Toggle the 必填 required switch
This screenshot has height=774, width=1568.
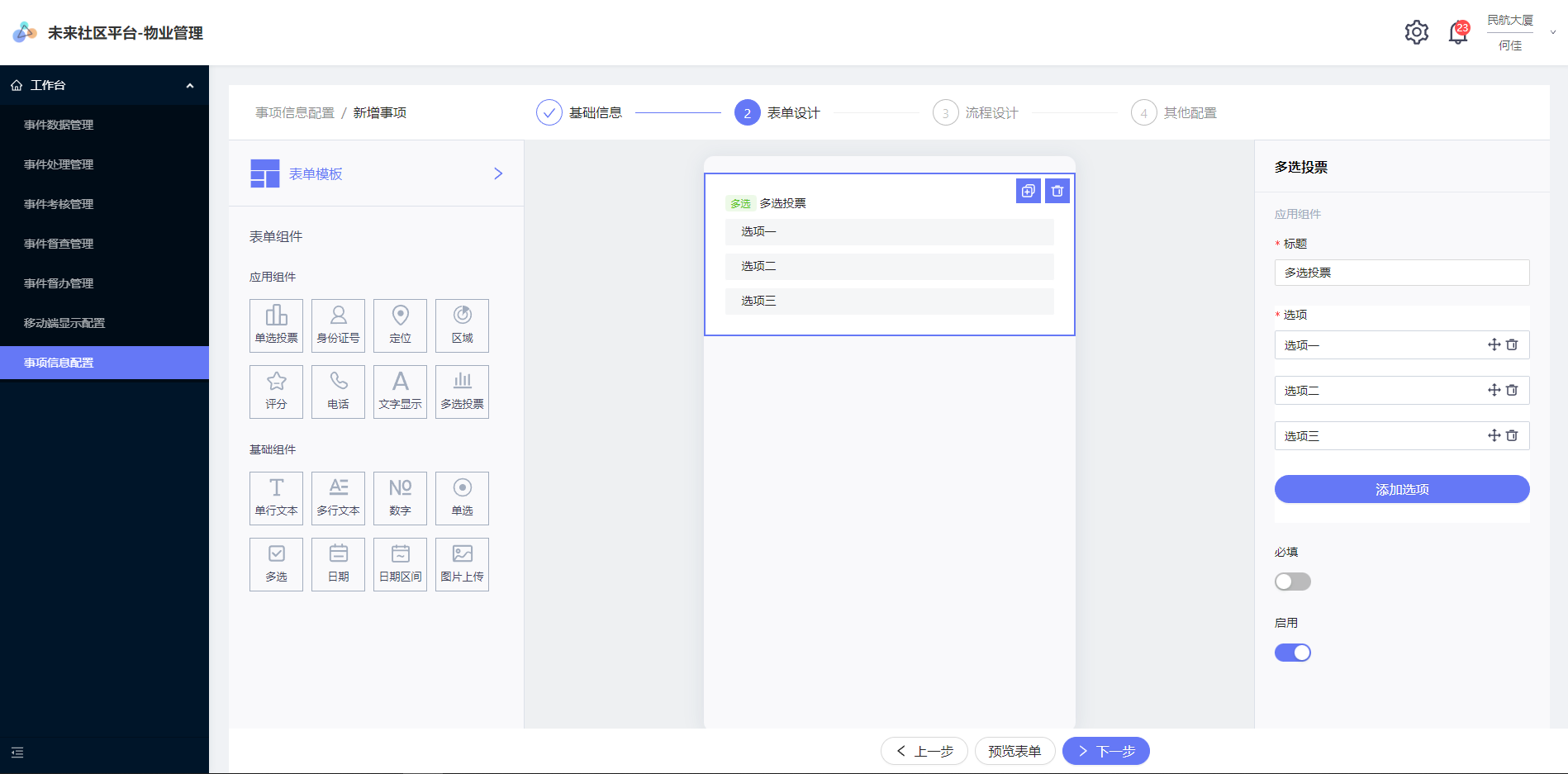[x=1292, y=582]
